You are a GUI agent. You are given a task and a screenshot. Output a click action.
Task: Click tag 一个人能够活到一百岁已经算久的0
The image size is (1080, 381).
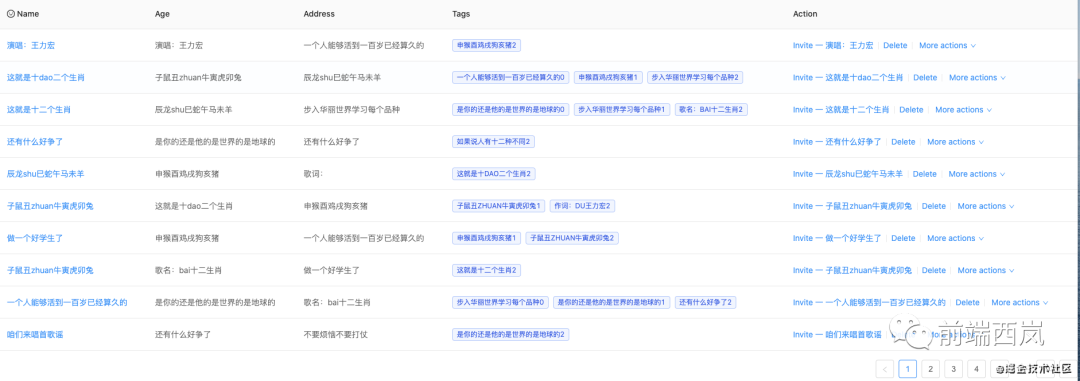[x=510, y=78]
